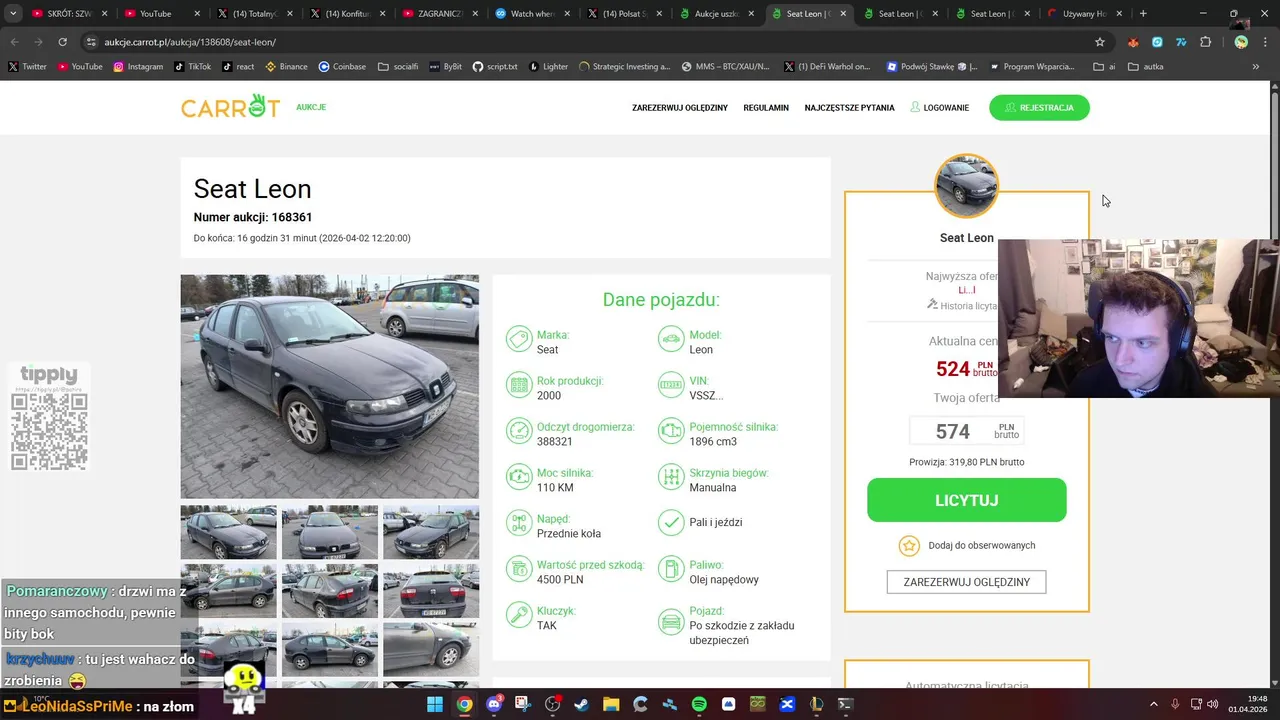
Task: Open NAJCZĘSTSZE PYTANIA in the header
Action: tap(849, 108)
